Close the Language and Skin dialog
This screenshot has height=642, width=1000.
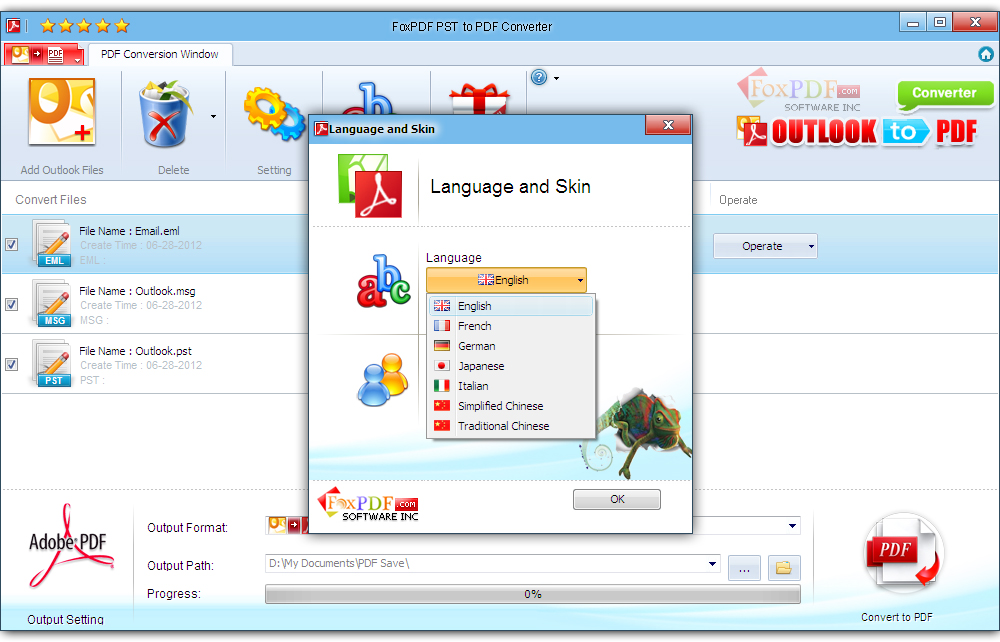pyautogui.click(x=668, y=125)
